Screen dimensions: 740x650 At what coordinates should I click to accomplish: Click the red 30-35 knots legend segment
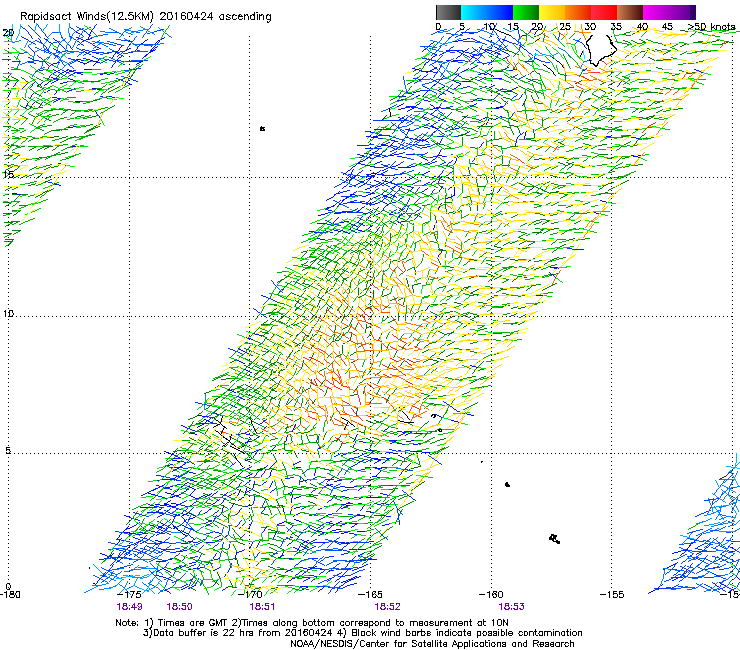click(x=604, y=12)
